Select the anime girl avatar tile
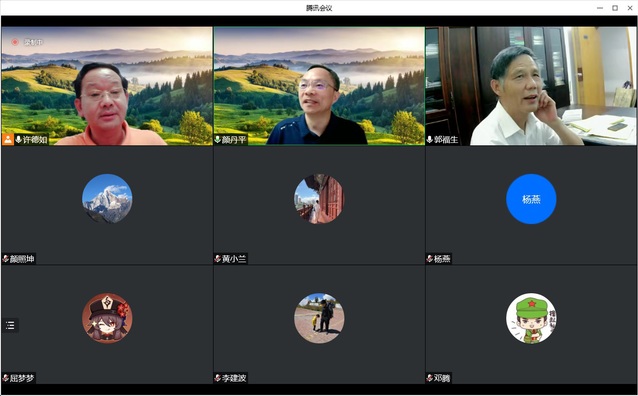Screen dimensions: 638x396 (x=107, y=318)
